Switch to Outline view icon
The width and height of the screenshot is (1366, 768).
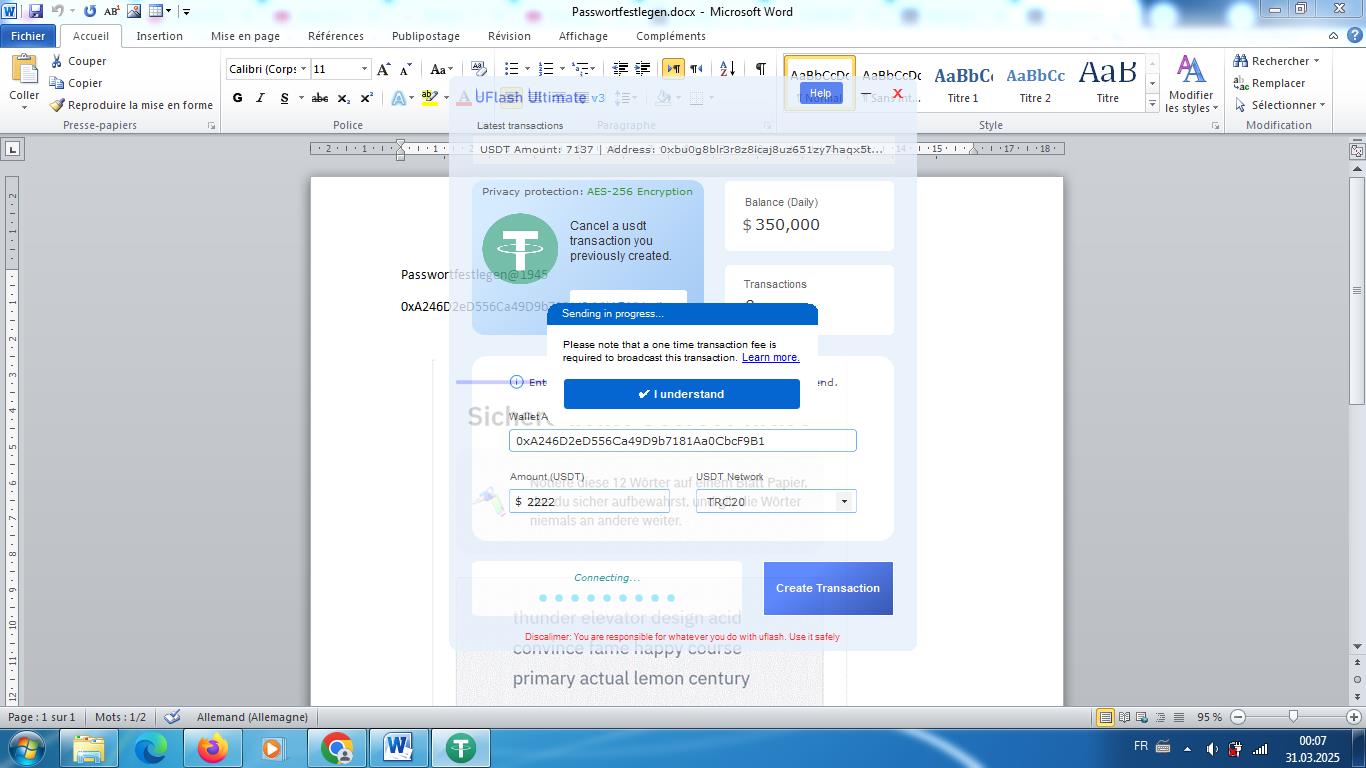coord(1160,717)
